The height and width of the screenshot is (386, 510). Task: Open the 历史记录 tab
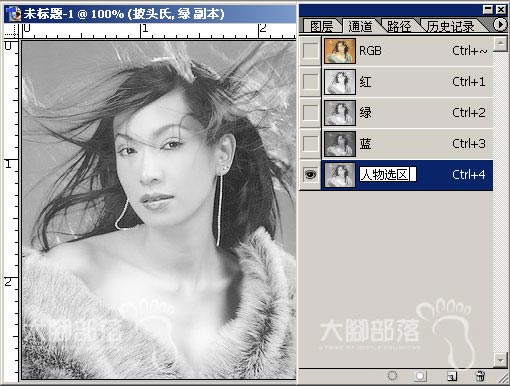[451, 26]
